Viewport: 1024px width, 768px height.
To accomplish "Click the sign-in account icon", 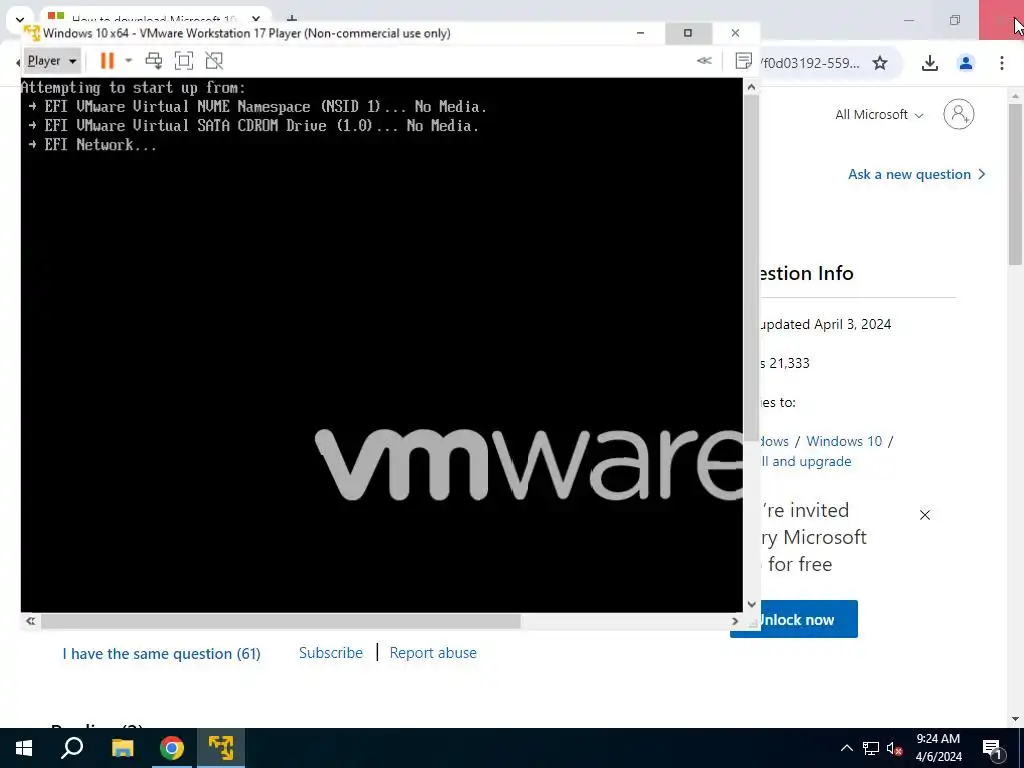I will coord(959,114).
